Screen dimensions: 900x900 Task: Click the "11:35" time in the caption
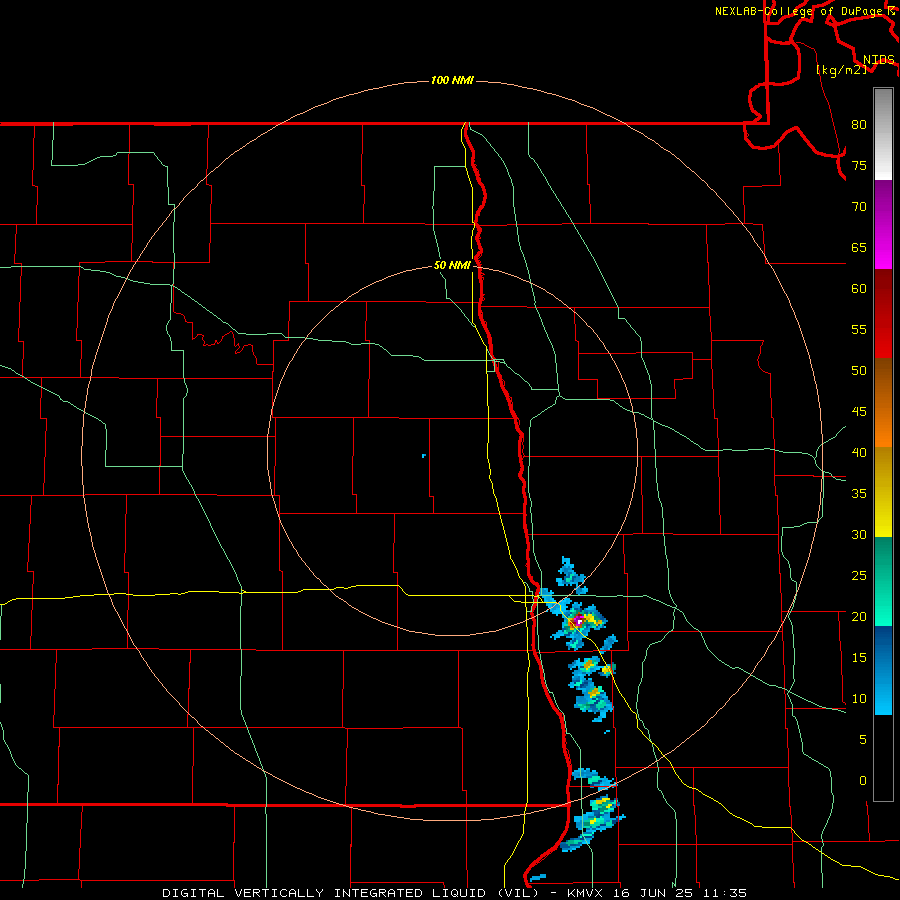724,893
